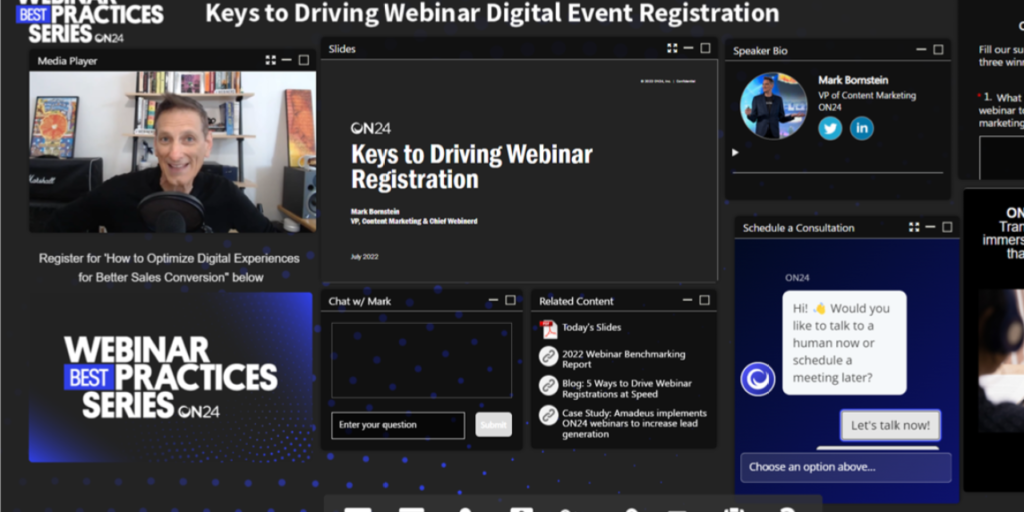Click the Speaker Bio panel title
Screen dimensions: 1024x512
[760, 50]
